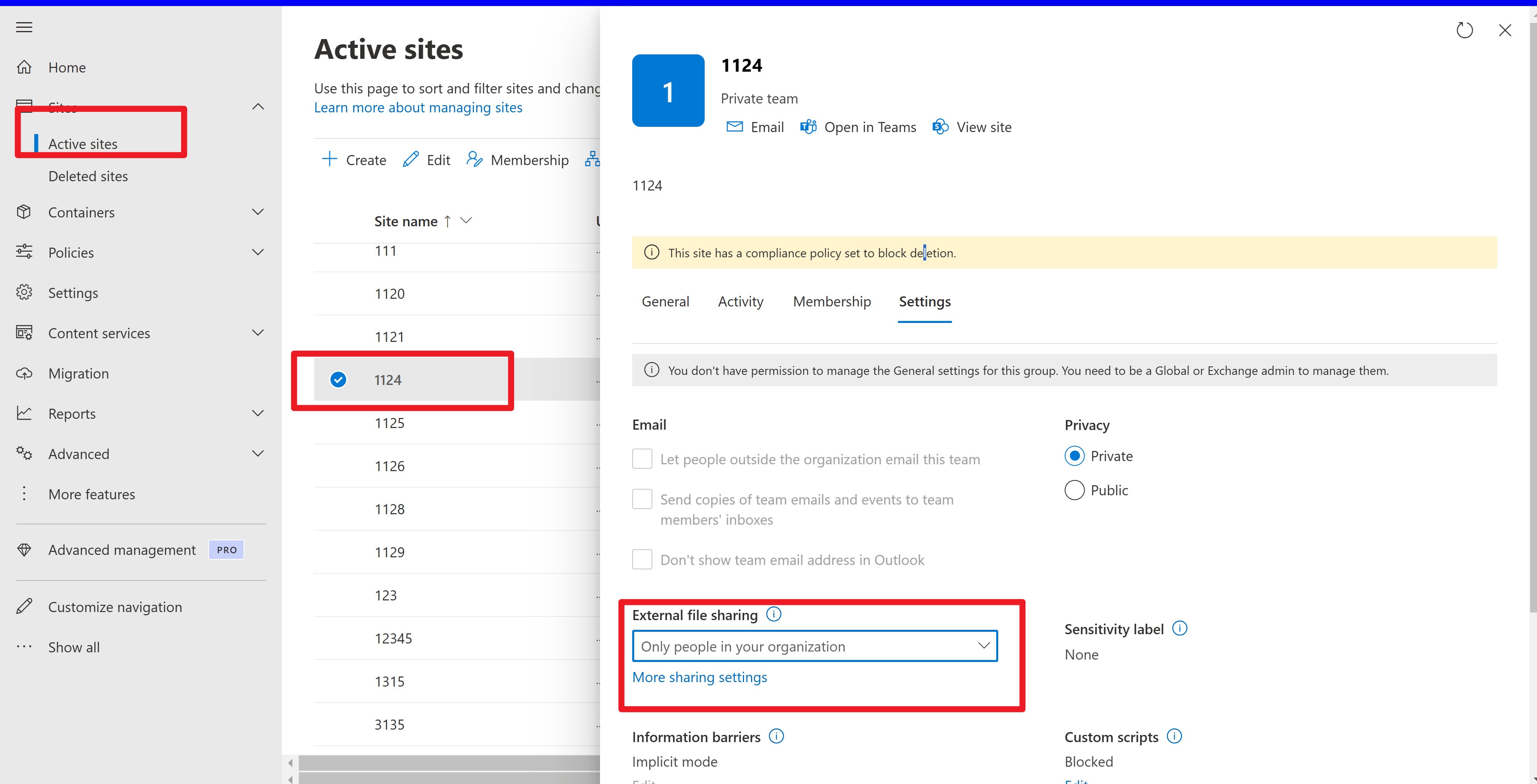Open the More sharing settings link
Image resolution: width=1537 pixels, height=784 pixels.
699,677
